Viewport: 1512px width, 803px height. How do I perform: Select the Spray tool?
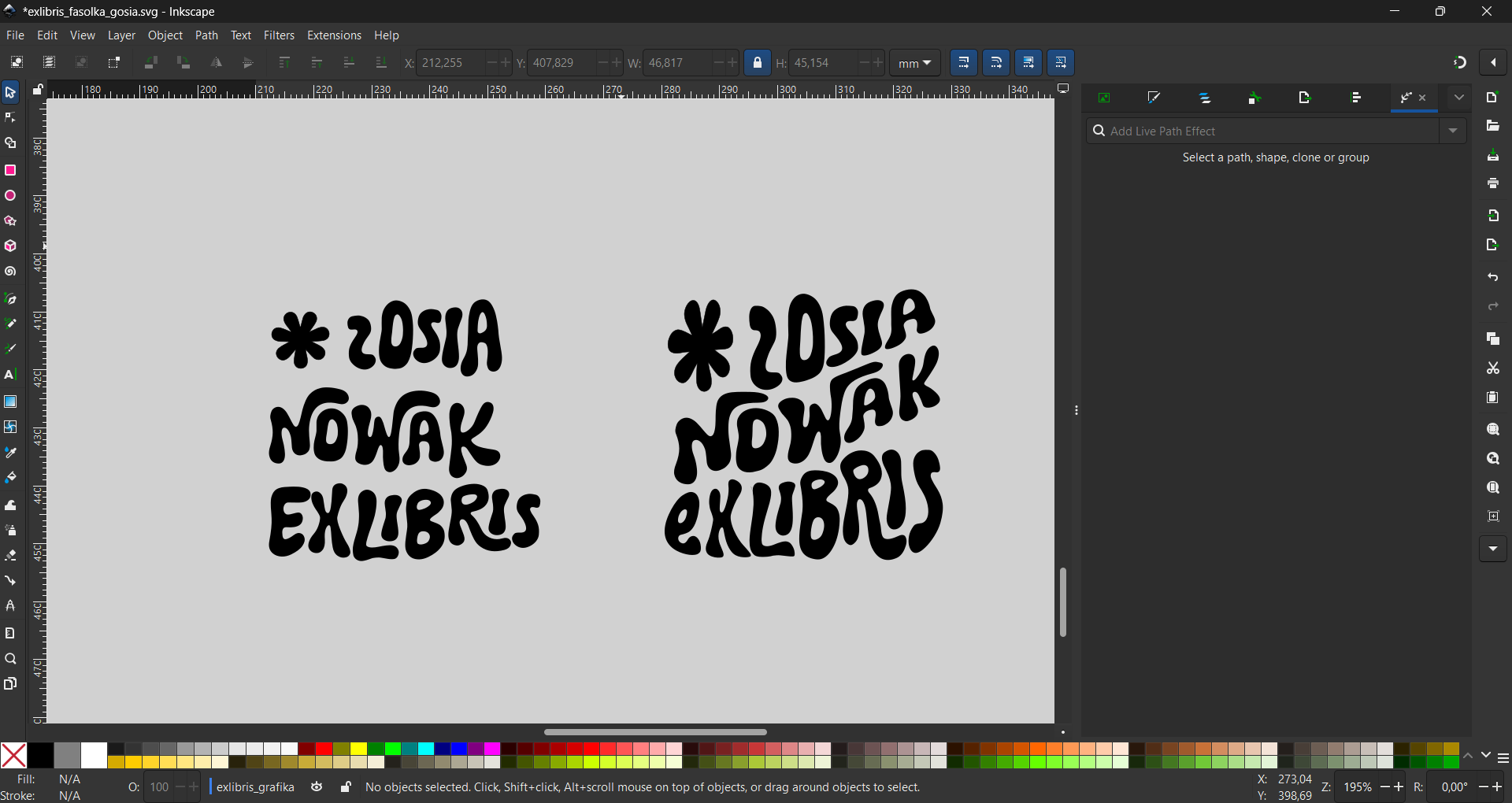pos(10,530)
